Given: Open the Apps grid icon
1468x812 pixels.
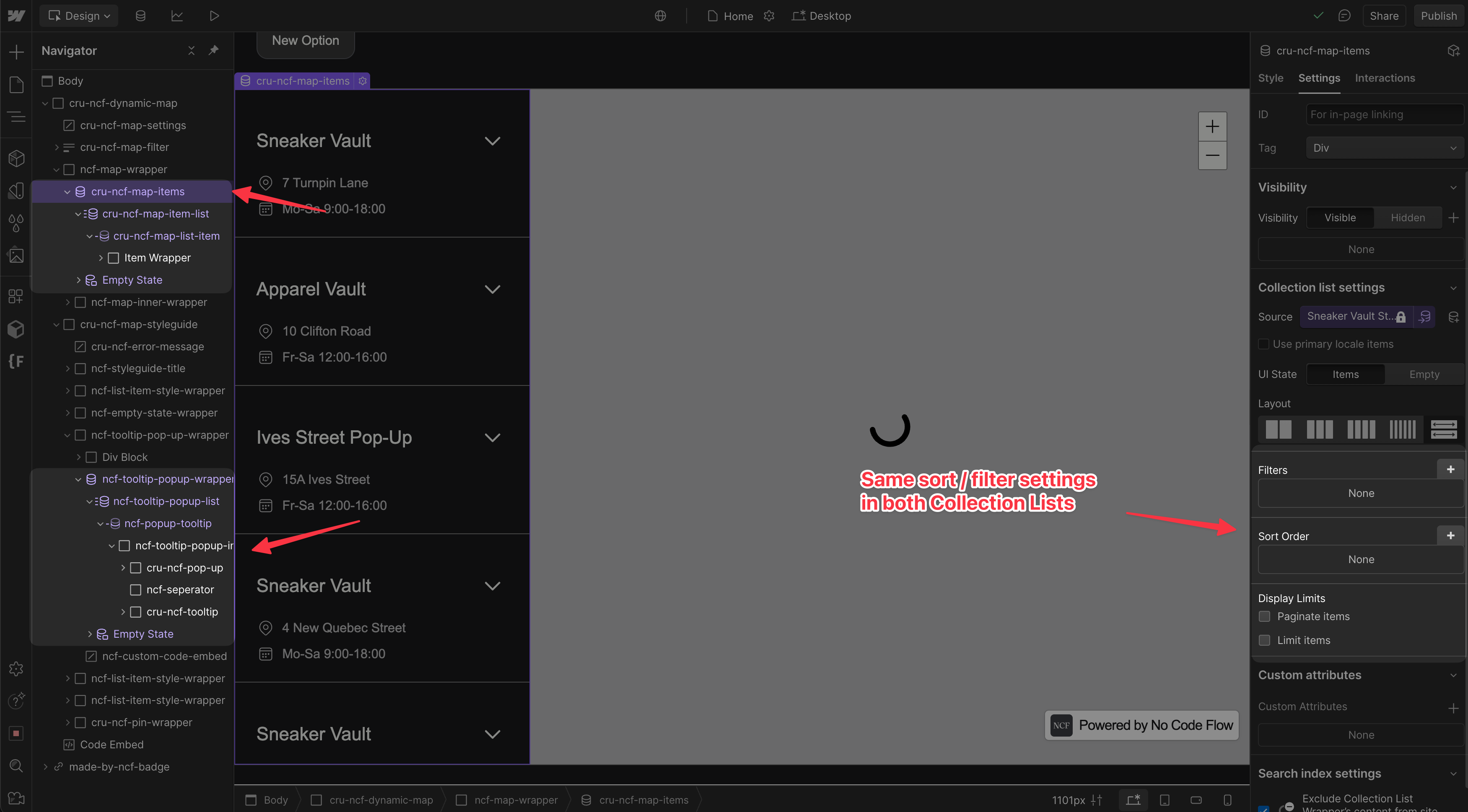Looking at the screenshot, I should tap(16, 296).
